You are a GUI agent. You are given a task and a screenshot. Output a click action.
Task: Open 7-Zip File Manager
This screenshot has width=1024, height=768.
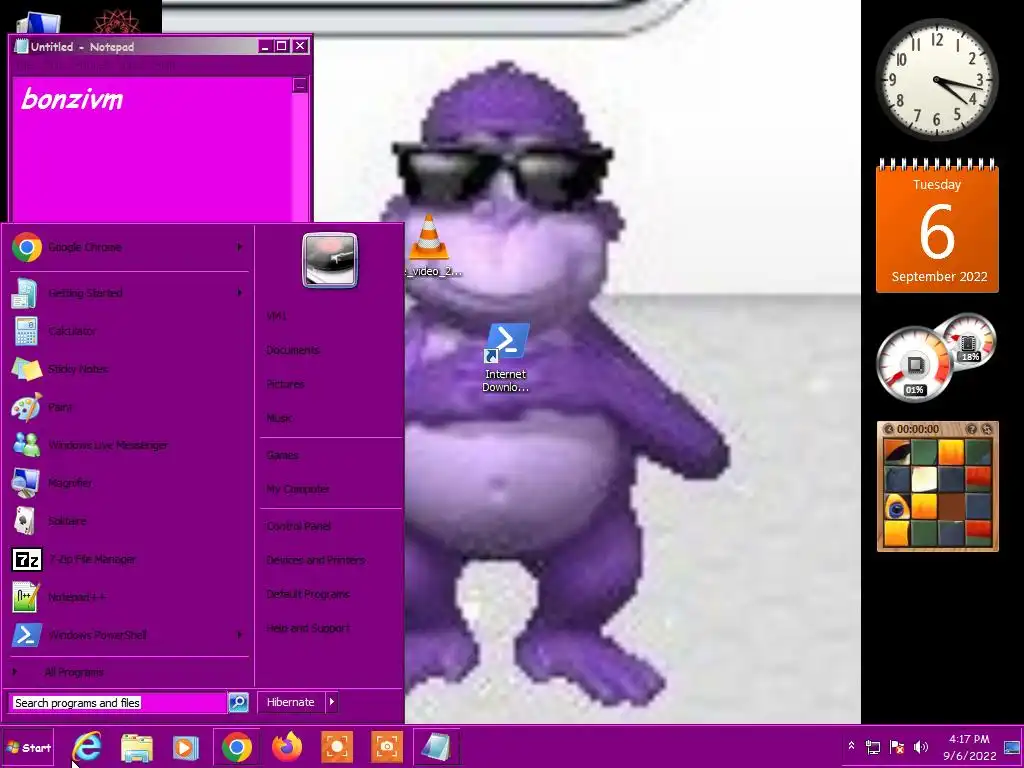(x=129, y=559)
